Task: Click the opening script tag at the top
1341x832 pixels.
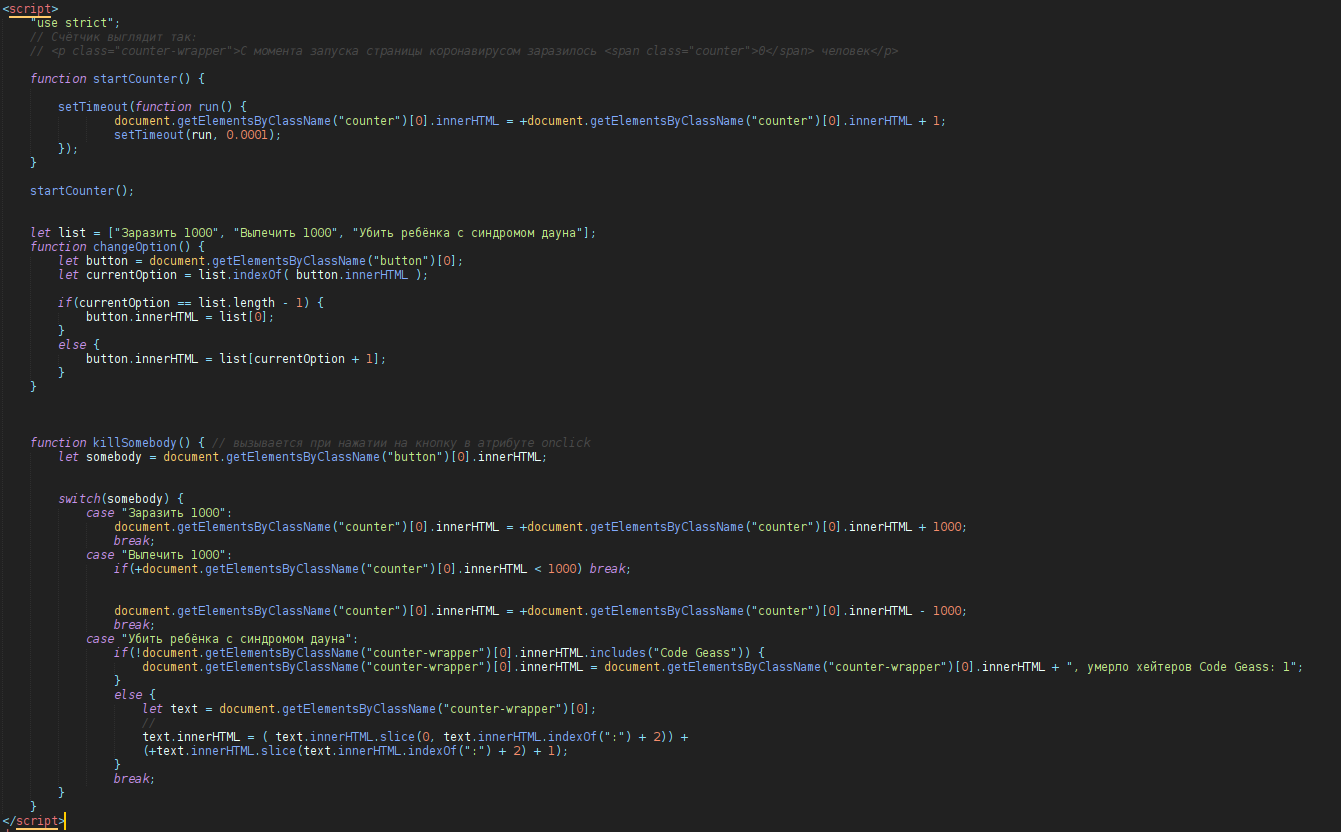Action: click(x=31, y=8)
